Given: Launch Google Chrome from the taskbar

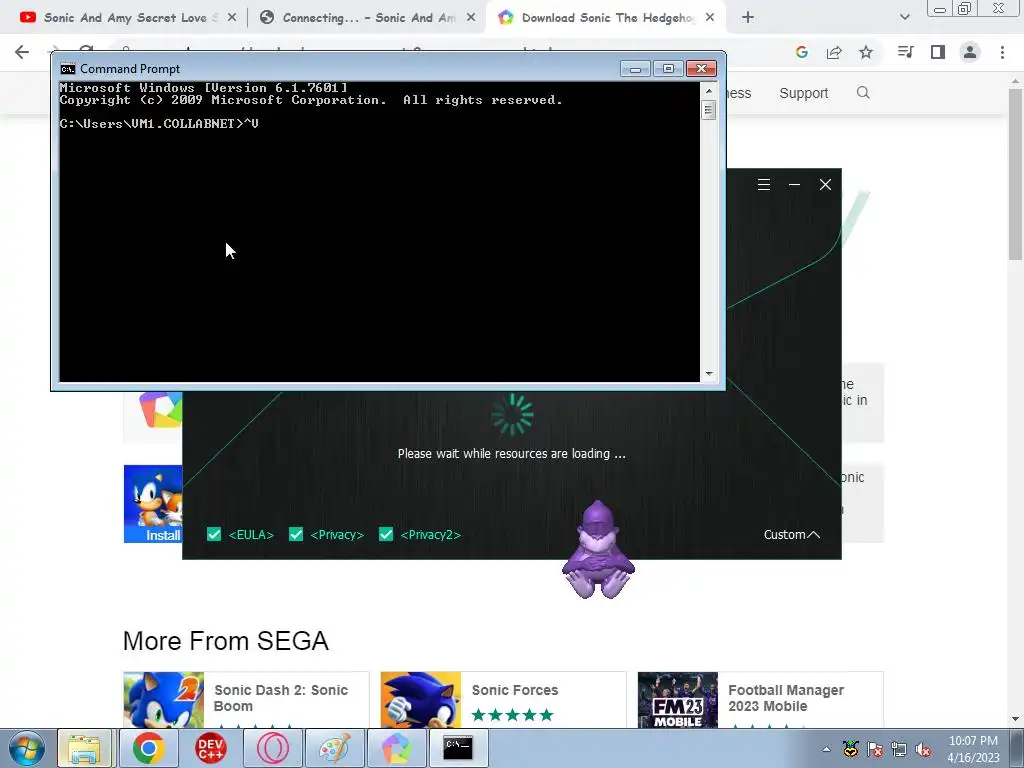Looking at the screenshot, I should [148, 748].
